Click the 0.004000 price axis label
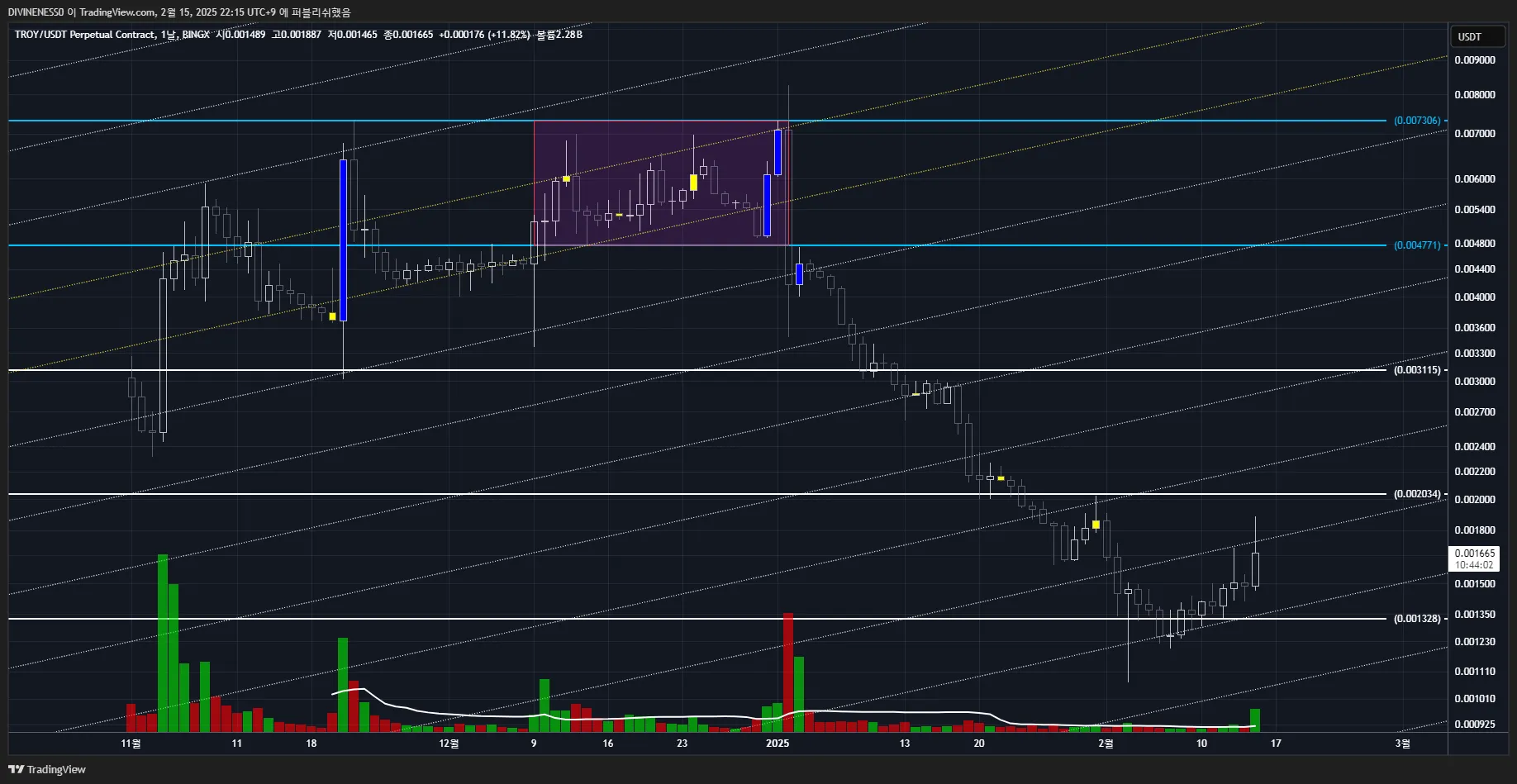Image resolution: width=1517 pixels, height=784 pixels. click(1475, 297)
